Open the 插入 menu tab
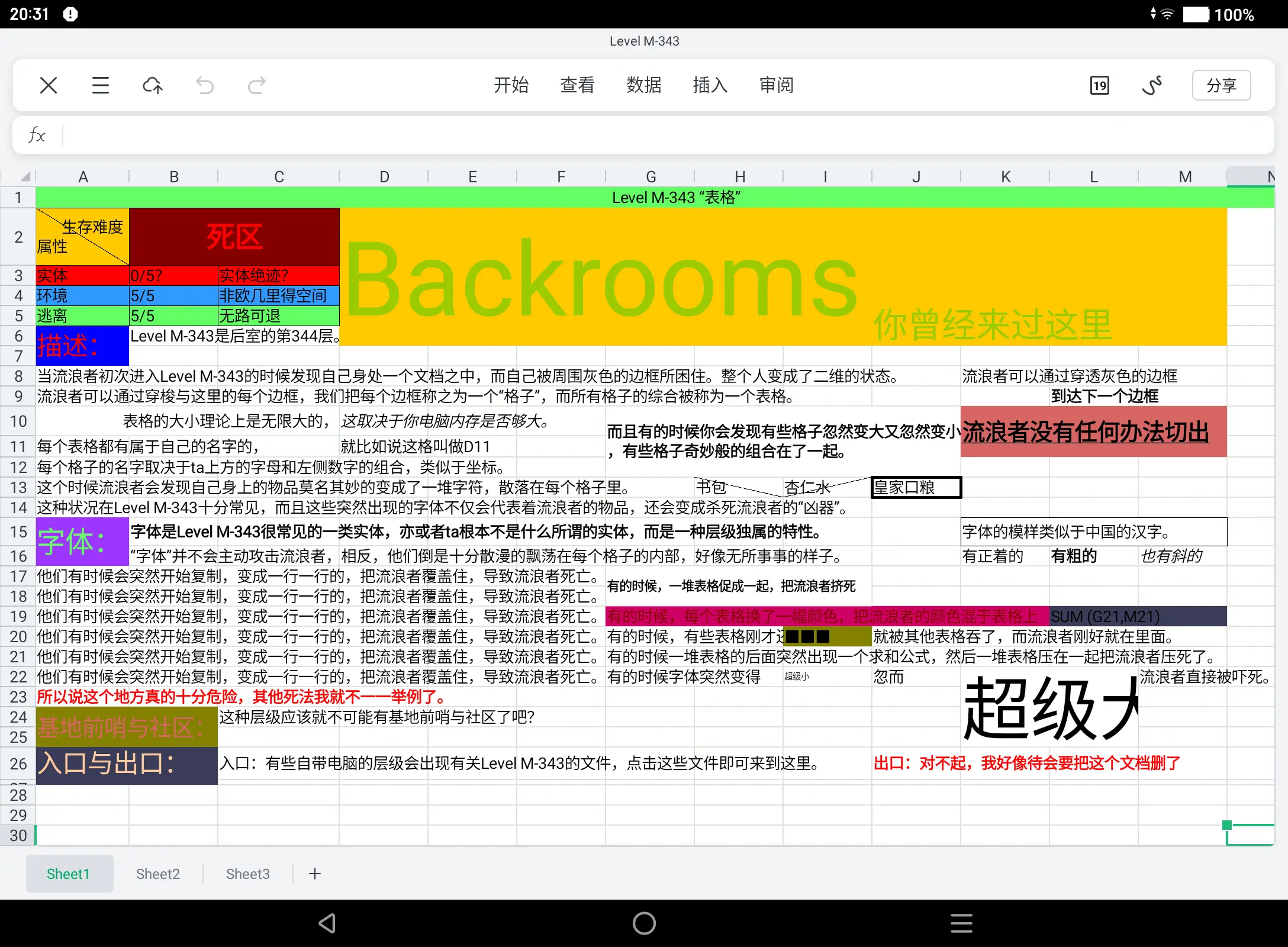The width and height of the screenshot is (1288, 947). pos(710,85)
